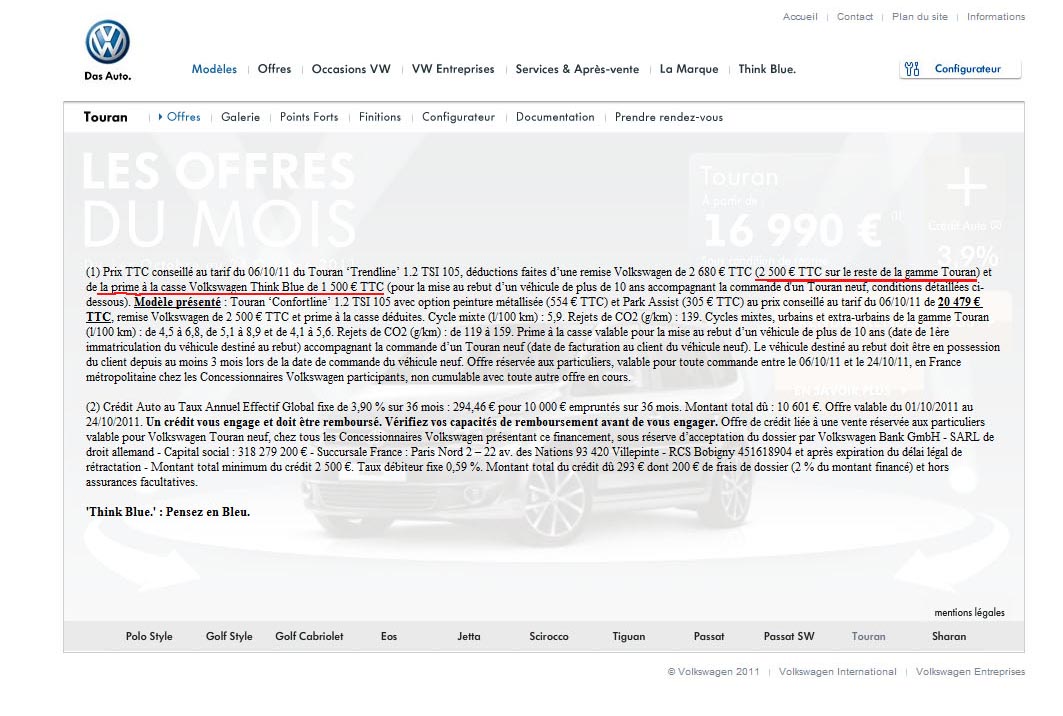
Task: Open the Modèles menu
Action: pos(214,69)
